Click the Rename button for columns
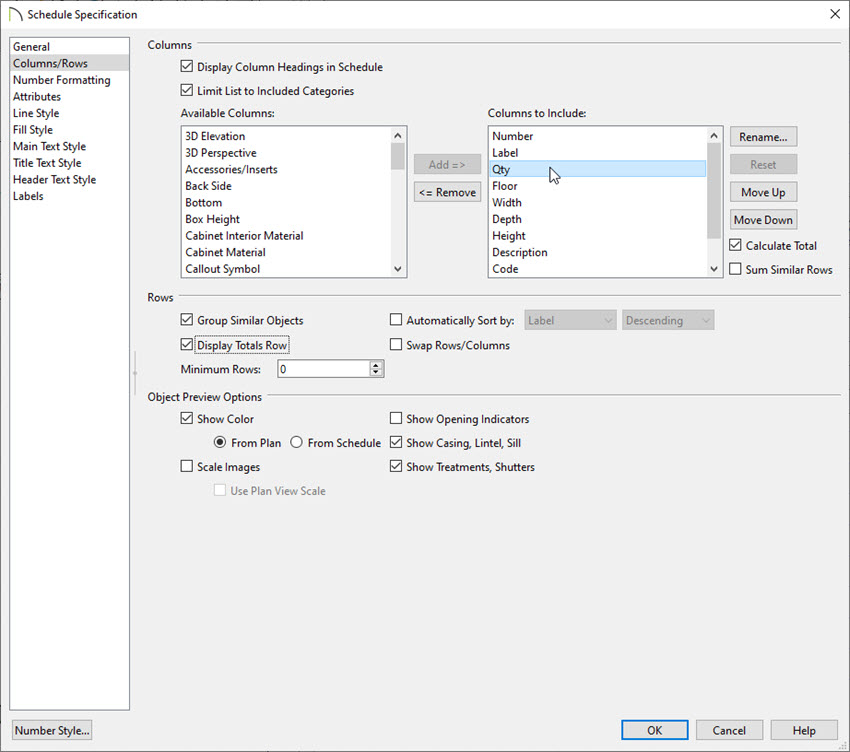Screen dimensions: 850x752 [x=763, y=136]
